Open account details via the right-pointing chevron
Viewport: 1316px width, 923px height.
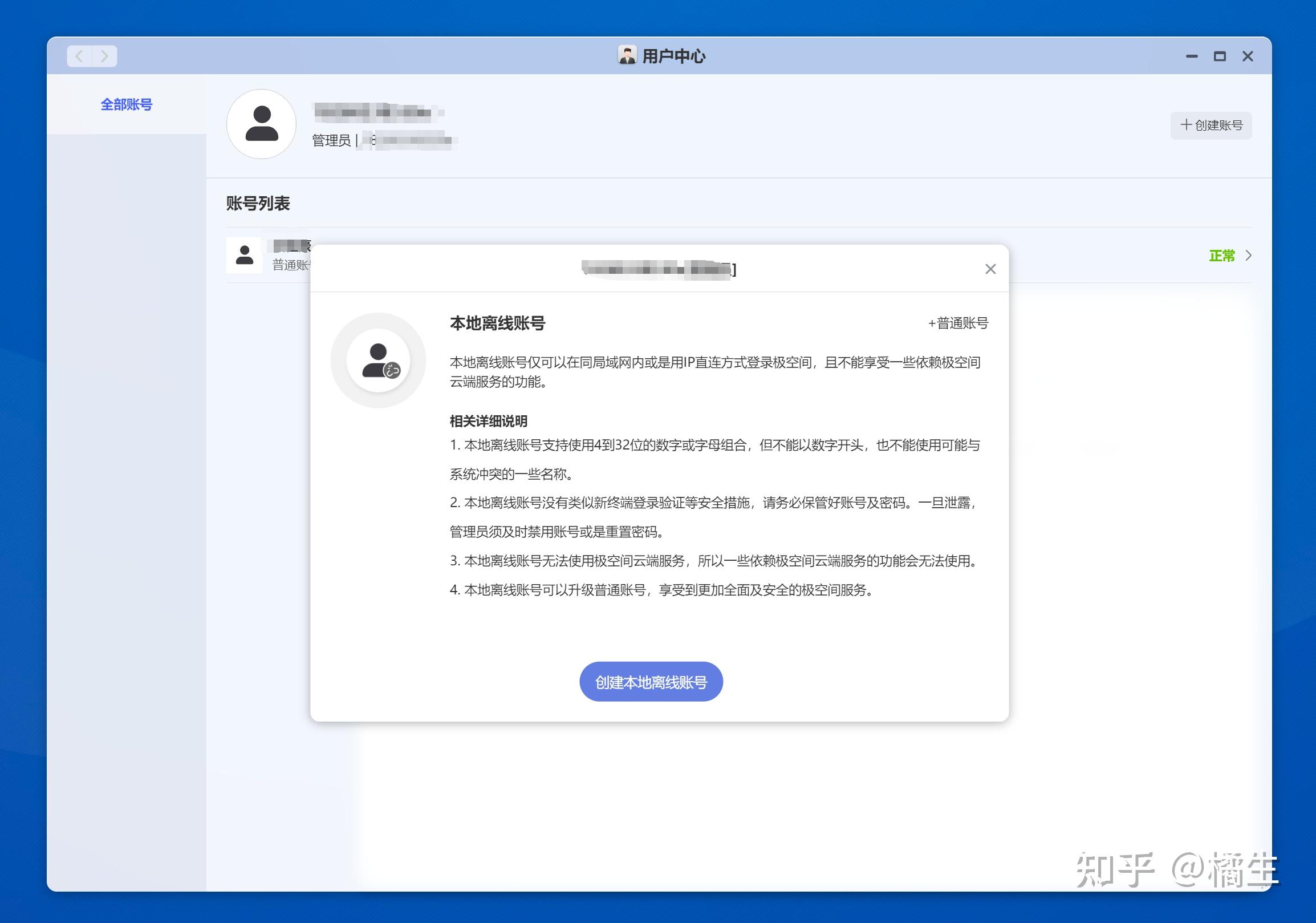pos(1249,256)
